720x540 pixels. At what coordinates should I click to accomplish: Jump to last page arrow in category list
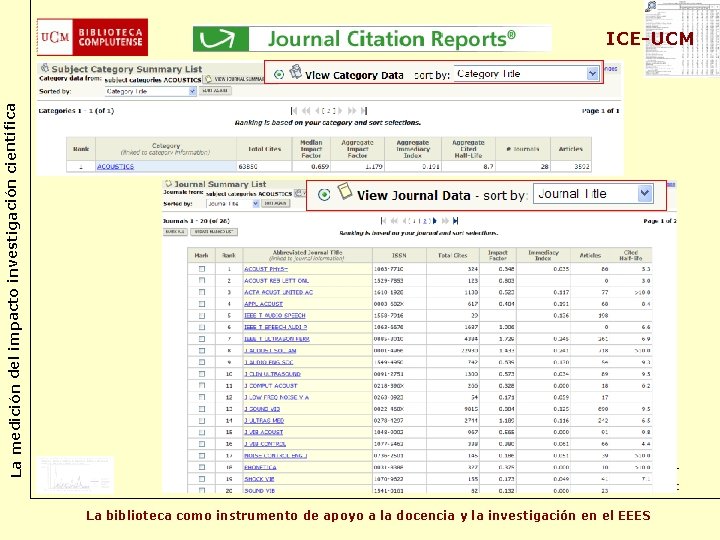364,111
